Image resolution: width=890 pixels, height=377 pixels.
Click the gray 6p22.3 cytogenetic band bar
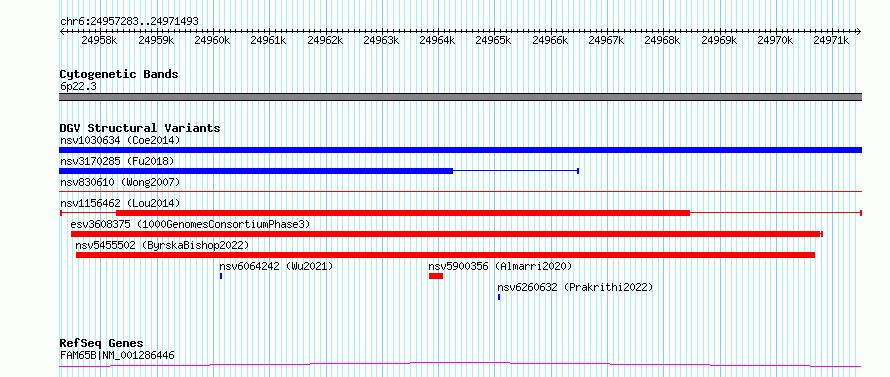(460, 97)
